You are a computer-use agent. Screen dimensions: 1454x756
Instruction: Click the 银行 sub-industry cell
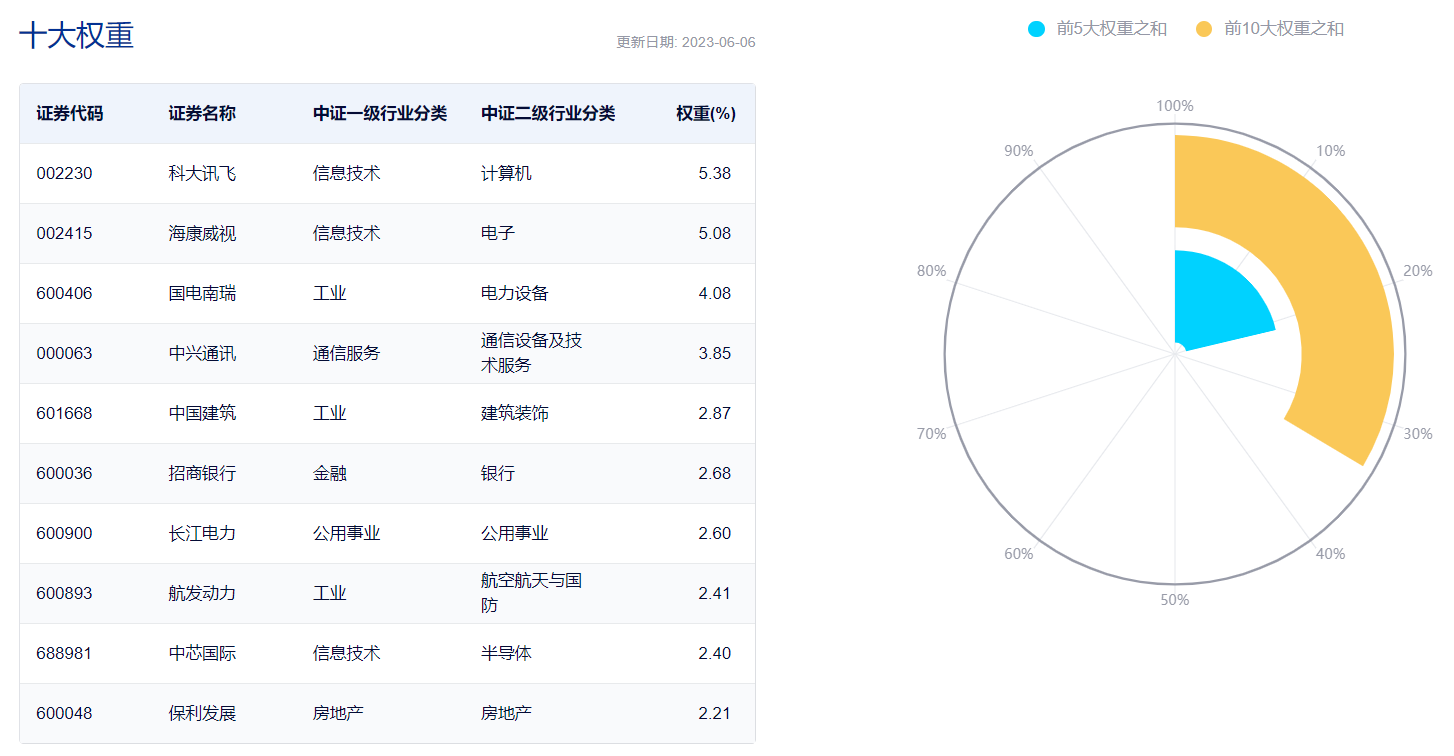[x=497, y=474]
